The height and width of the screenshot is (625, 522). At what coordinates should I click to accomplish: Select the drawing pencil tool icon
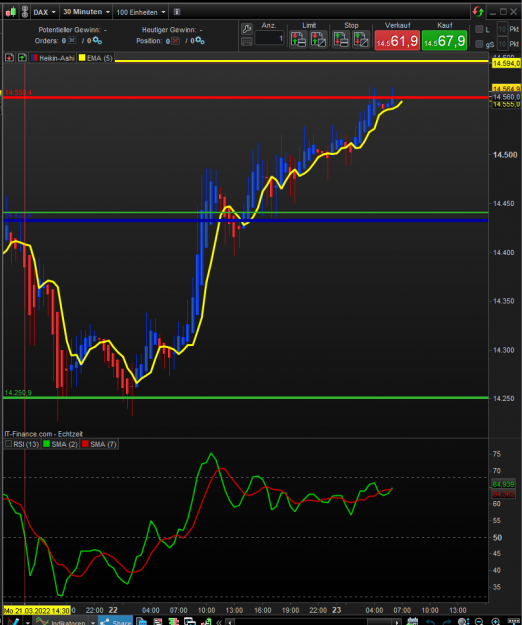[x=12, y=622]
